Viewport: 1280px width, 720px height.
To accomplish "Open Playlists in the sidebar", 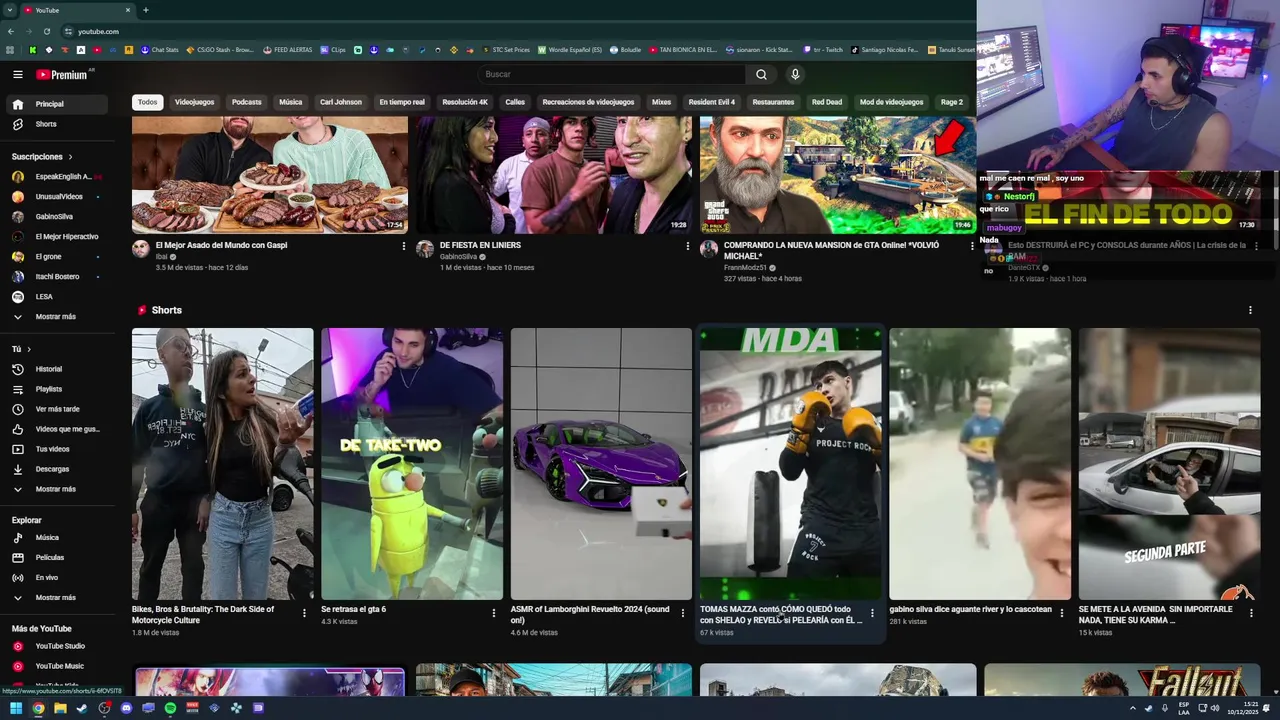I will pos(58,389).
